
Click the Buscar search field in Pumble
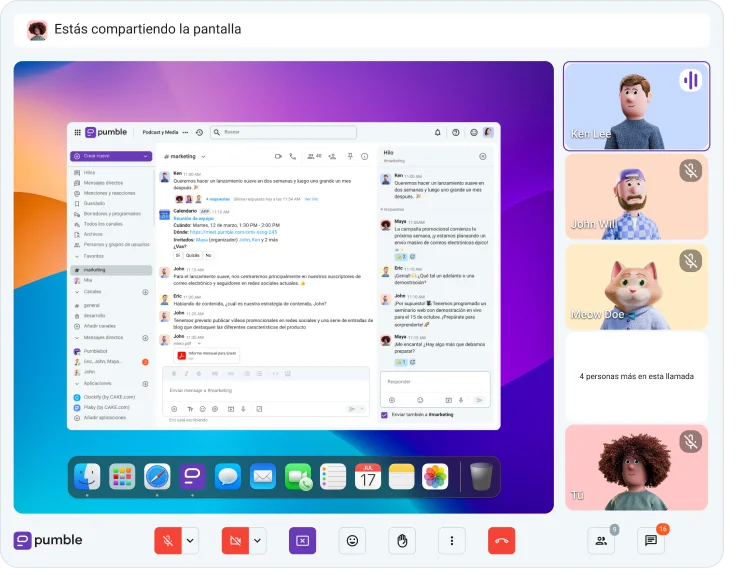click(x=283, y=132)
